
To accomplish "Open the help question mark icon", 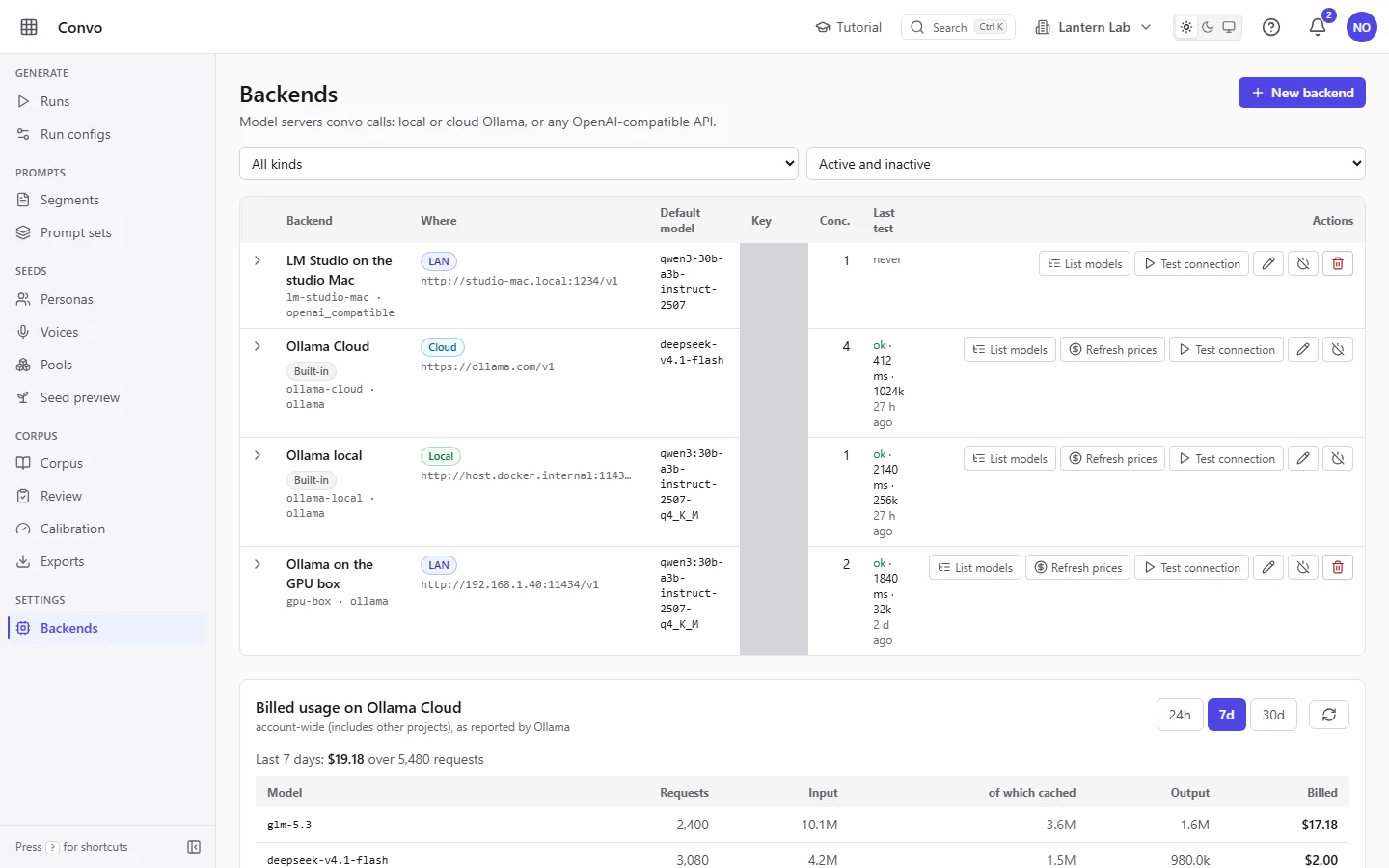I will pyautogui.click(x=1271, y=27).
